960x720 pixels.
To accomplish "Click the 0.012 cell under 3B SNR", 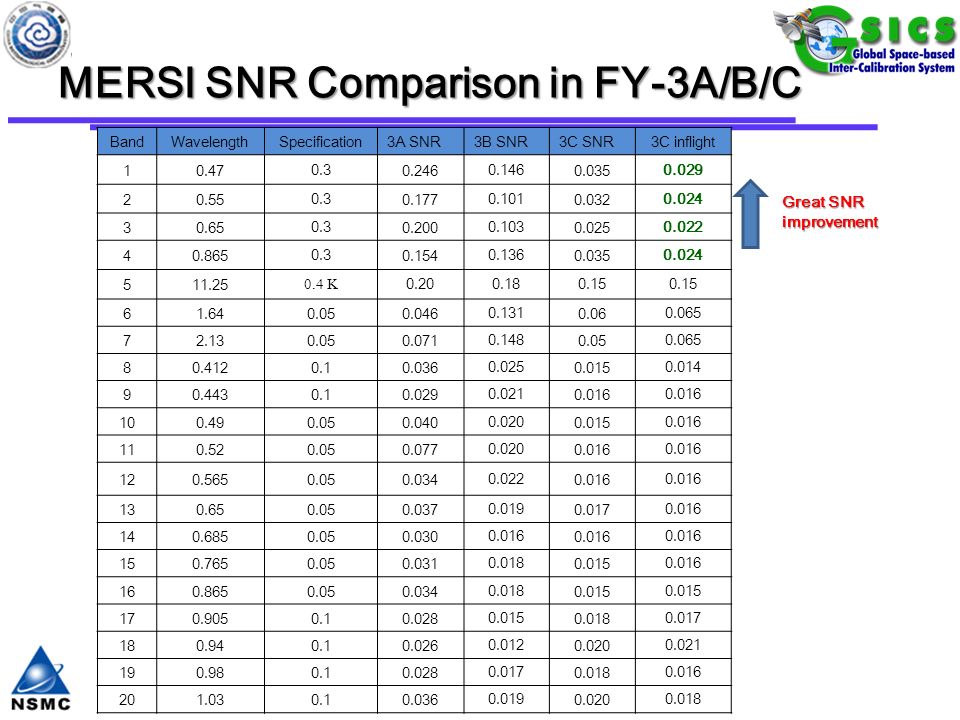I will point(506,645).
